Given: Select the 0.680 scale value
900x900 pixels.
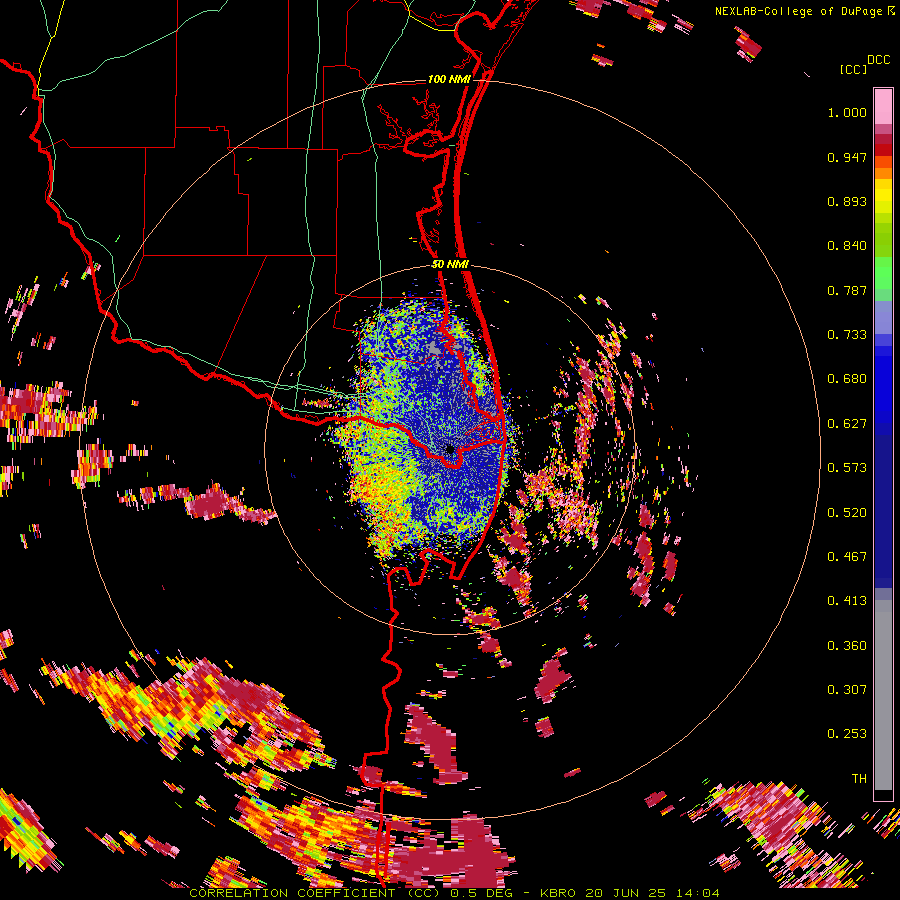Looking at the screenshot, I should coord(847,379).
